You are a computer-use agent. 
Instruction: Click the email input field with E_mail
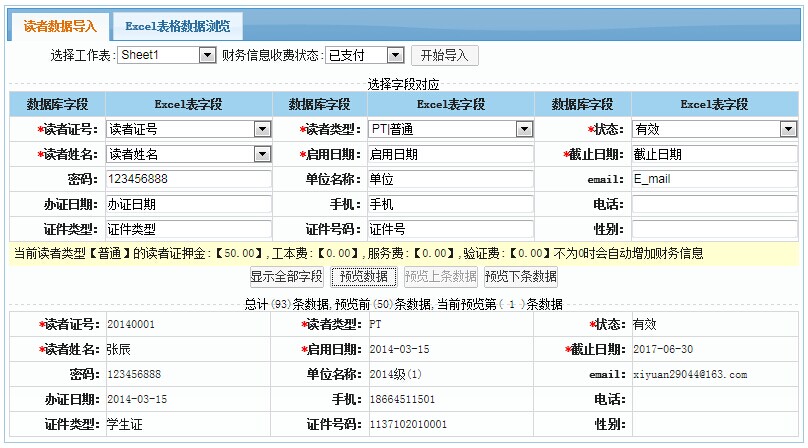click(x=714, y=179)
